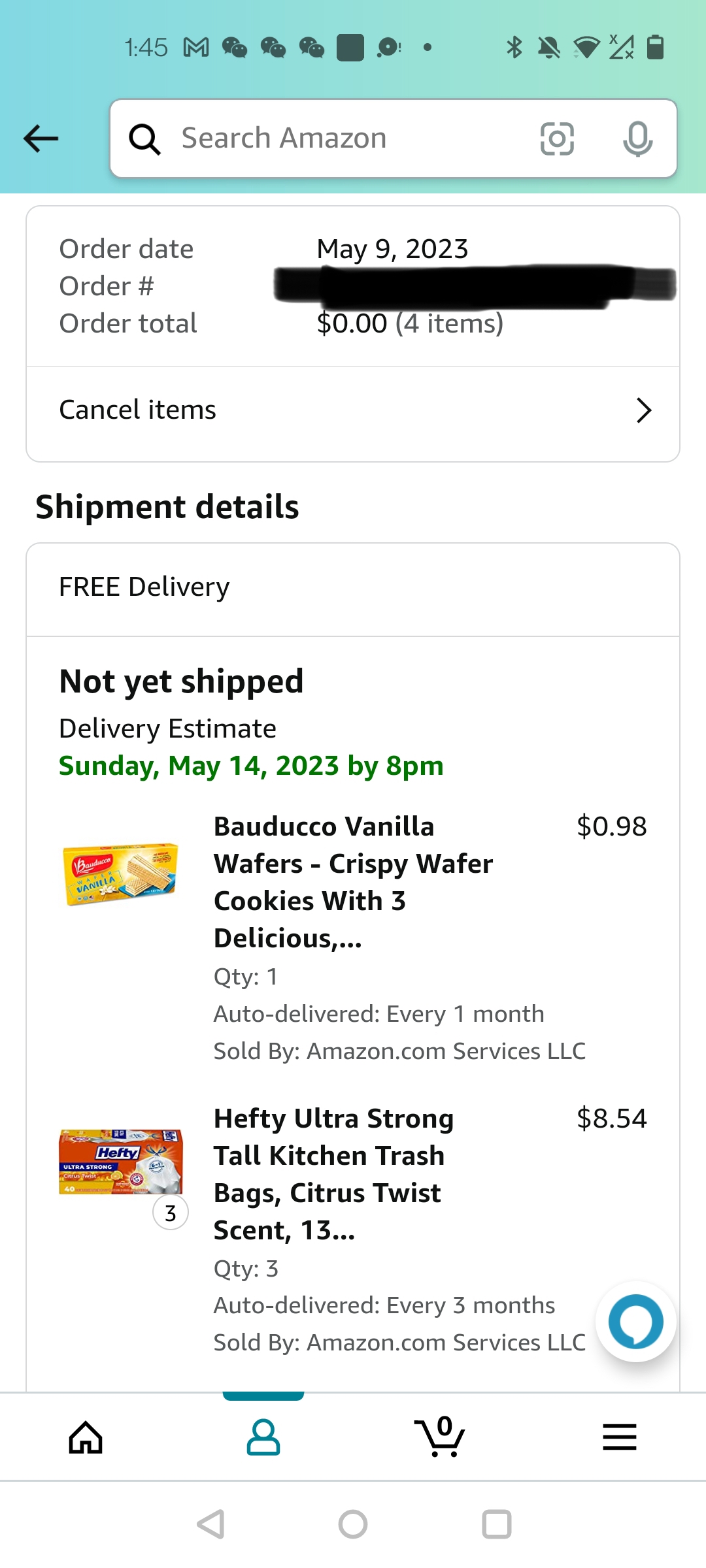Tap the Gmail notification status icon
Image resolution: width=706 pixels, height=1568 pixels.
196,48
